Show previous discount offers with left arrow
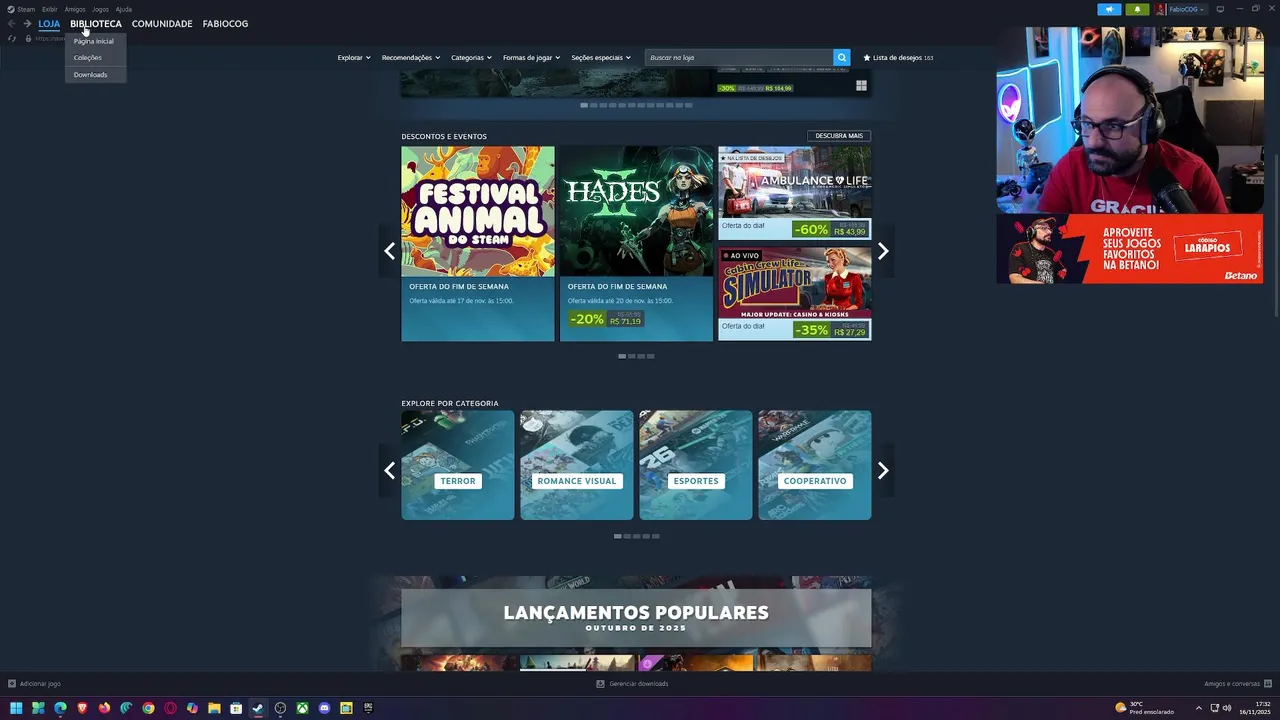This screenshot has width=1280, height=720. [x=389, y=252]
